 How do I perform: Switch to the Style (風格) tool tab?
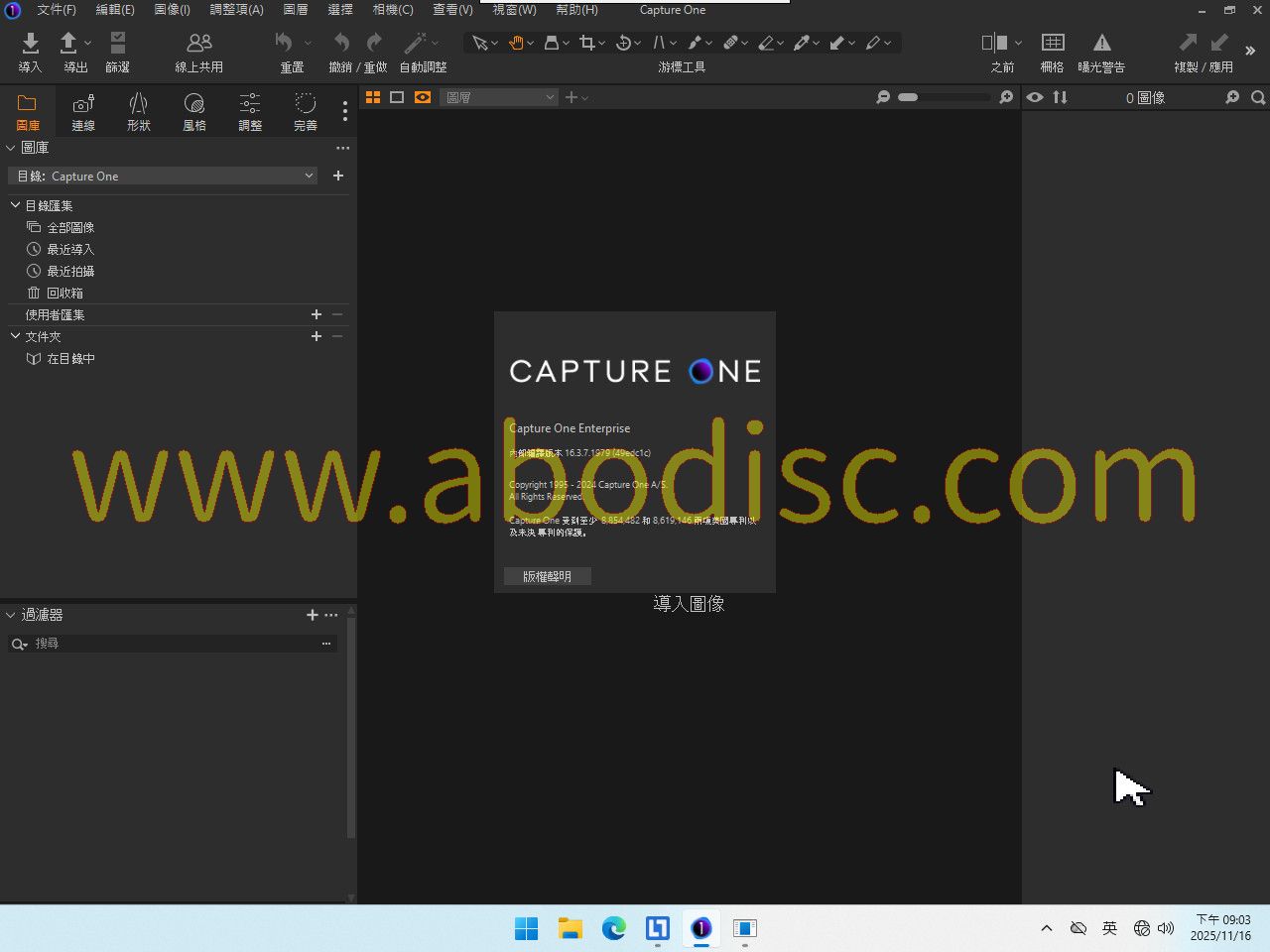[x=194, y=111]
